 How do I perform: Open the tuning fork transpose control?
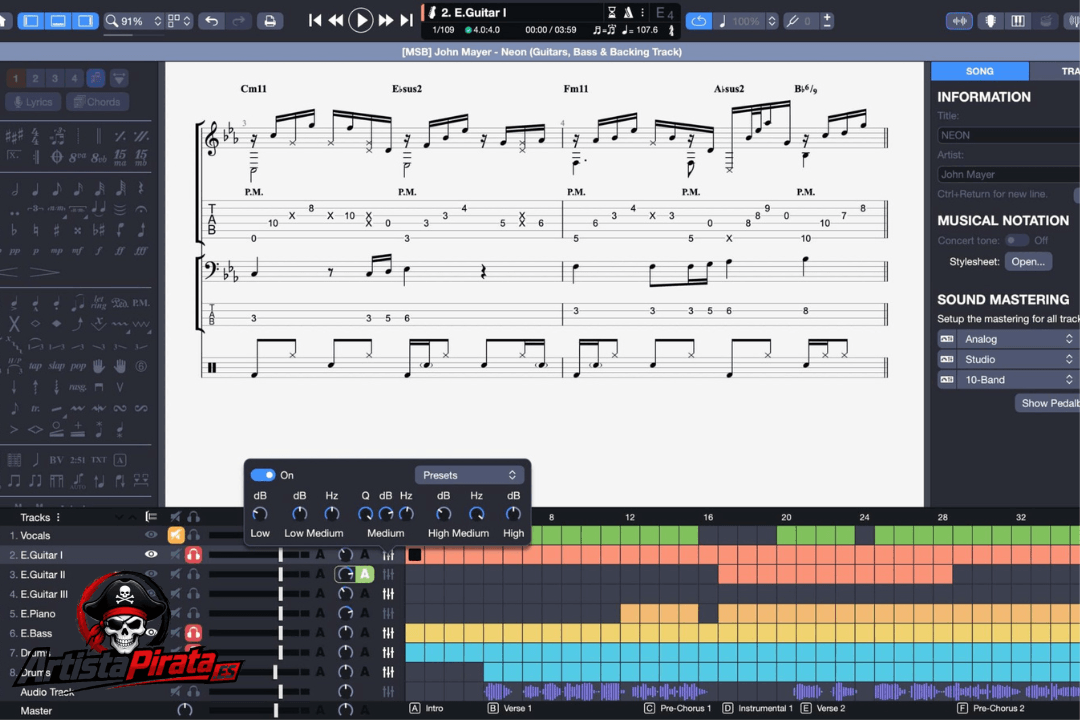click(793, 21)
